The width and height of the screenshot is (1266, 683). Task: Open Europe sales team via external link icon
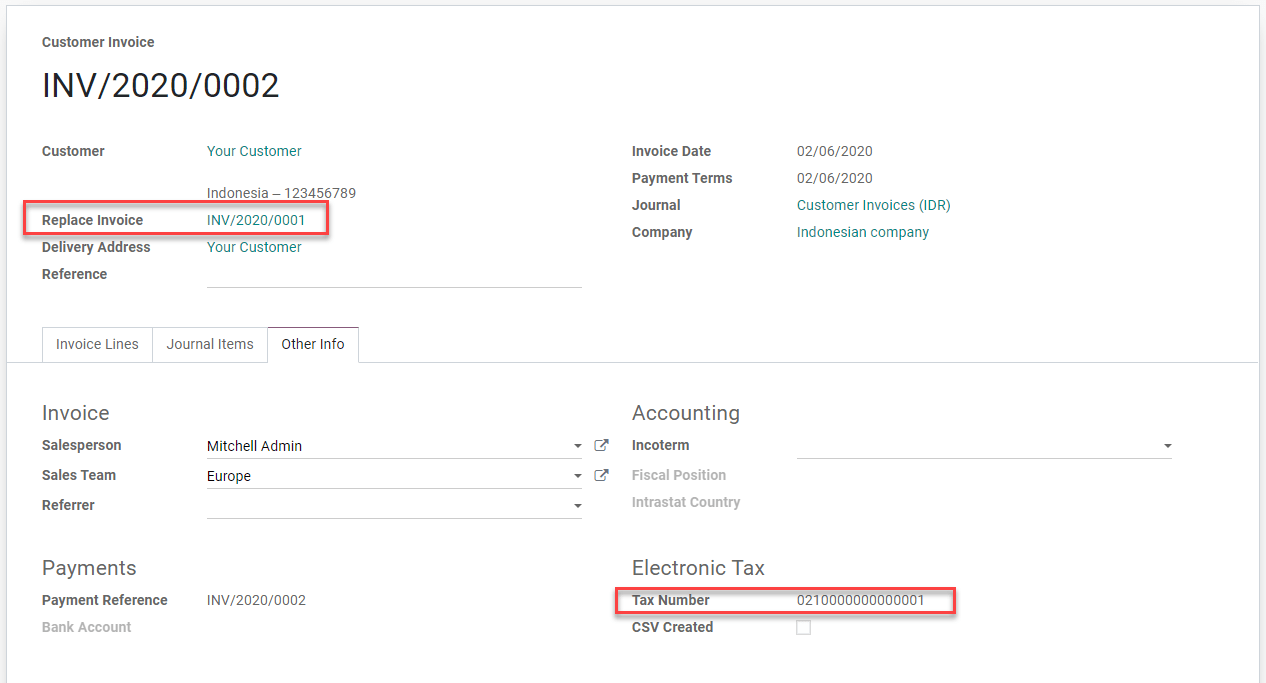[x=602, y=475]
